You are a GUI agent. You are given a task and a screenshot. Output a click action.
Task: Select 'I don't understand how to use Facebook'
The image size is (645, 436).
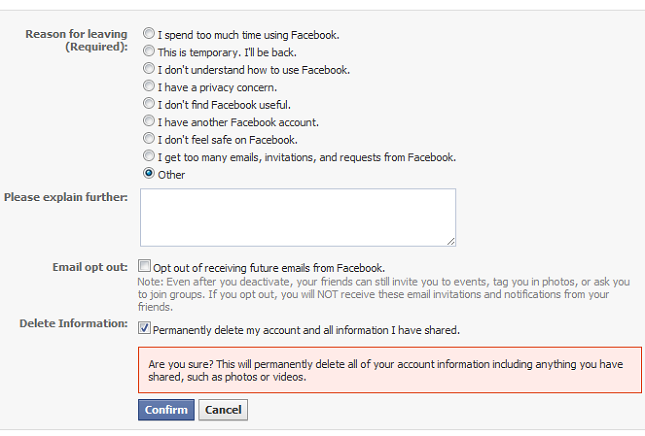tap(149, 69)
